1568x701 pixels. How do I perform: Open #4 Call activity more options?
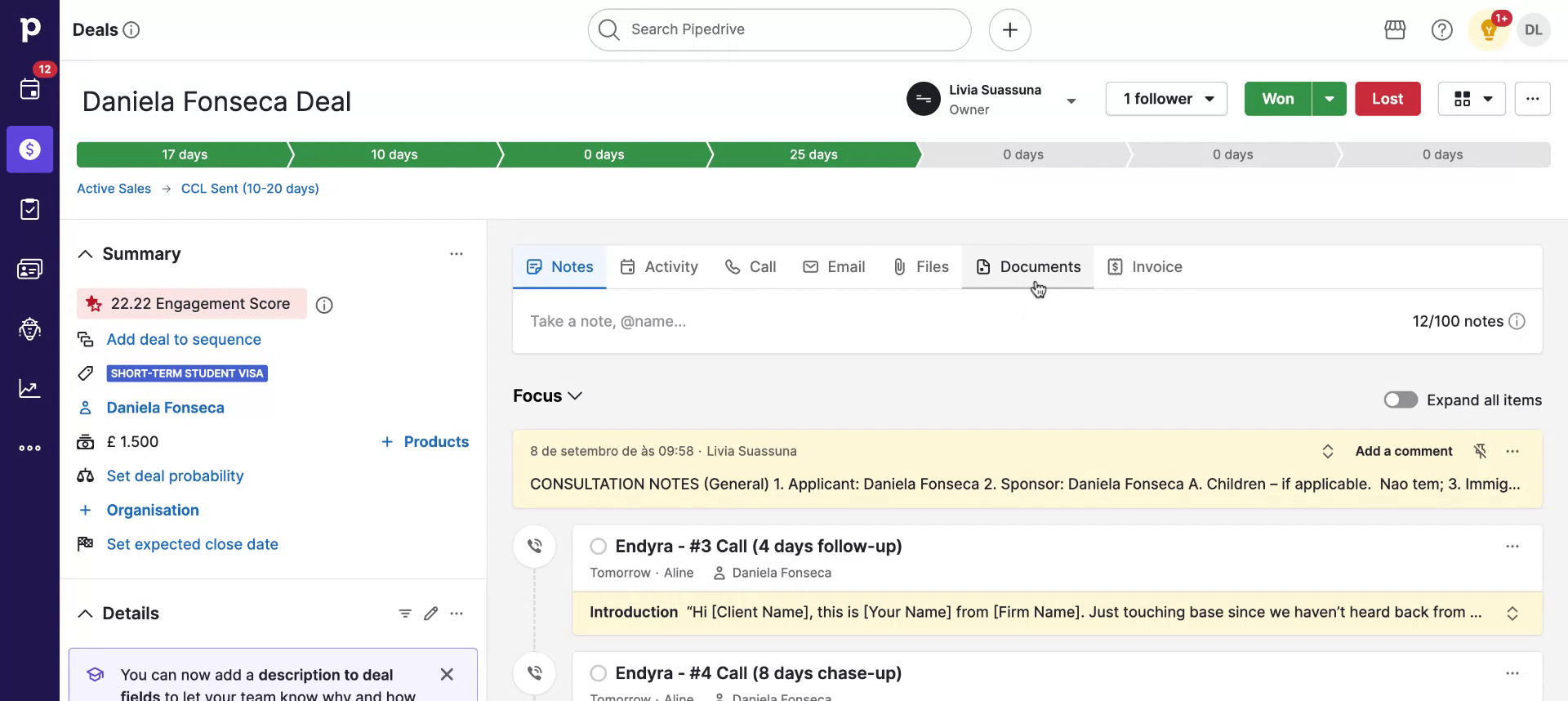[1512, 673]
